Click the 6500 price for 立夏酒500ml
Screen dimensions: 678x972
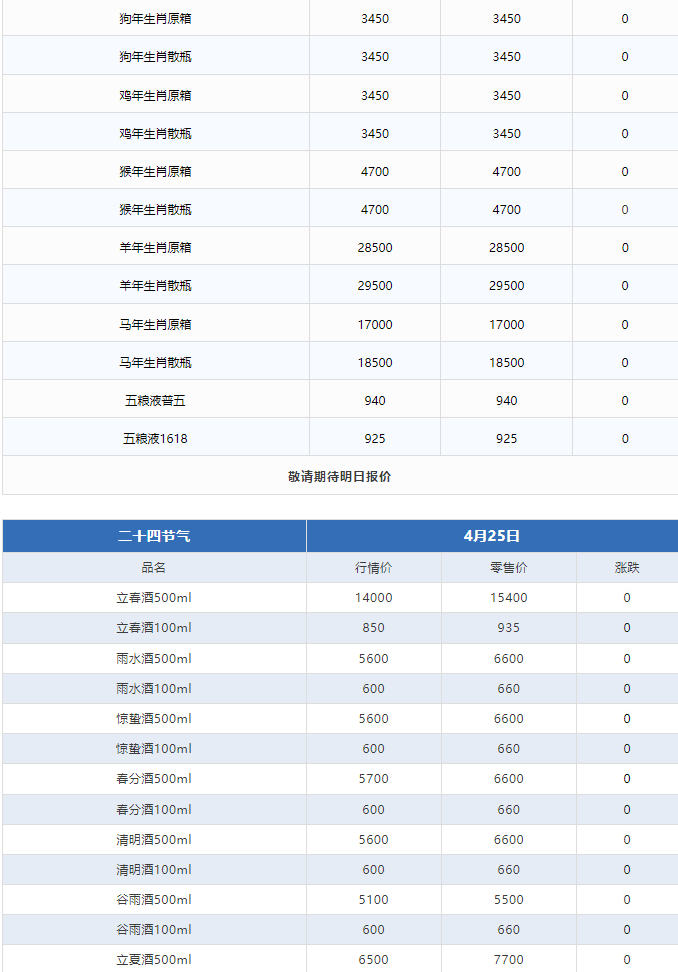pyautogui.click(x=374, y=960)
